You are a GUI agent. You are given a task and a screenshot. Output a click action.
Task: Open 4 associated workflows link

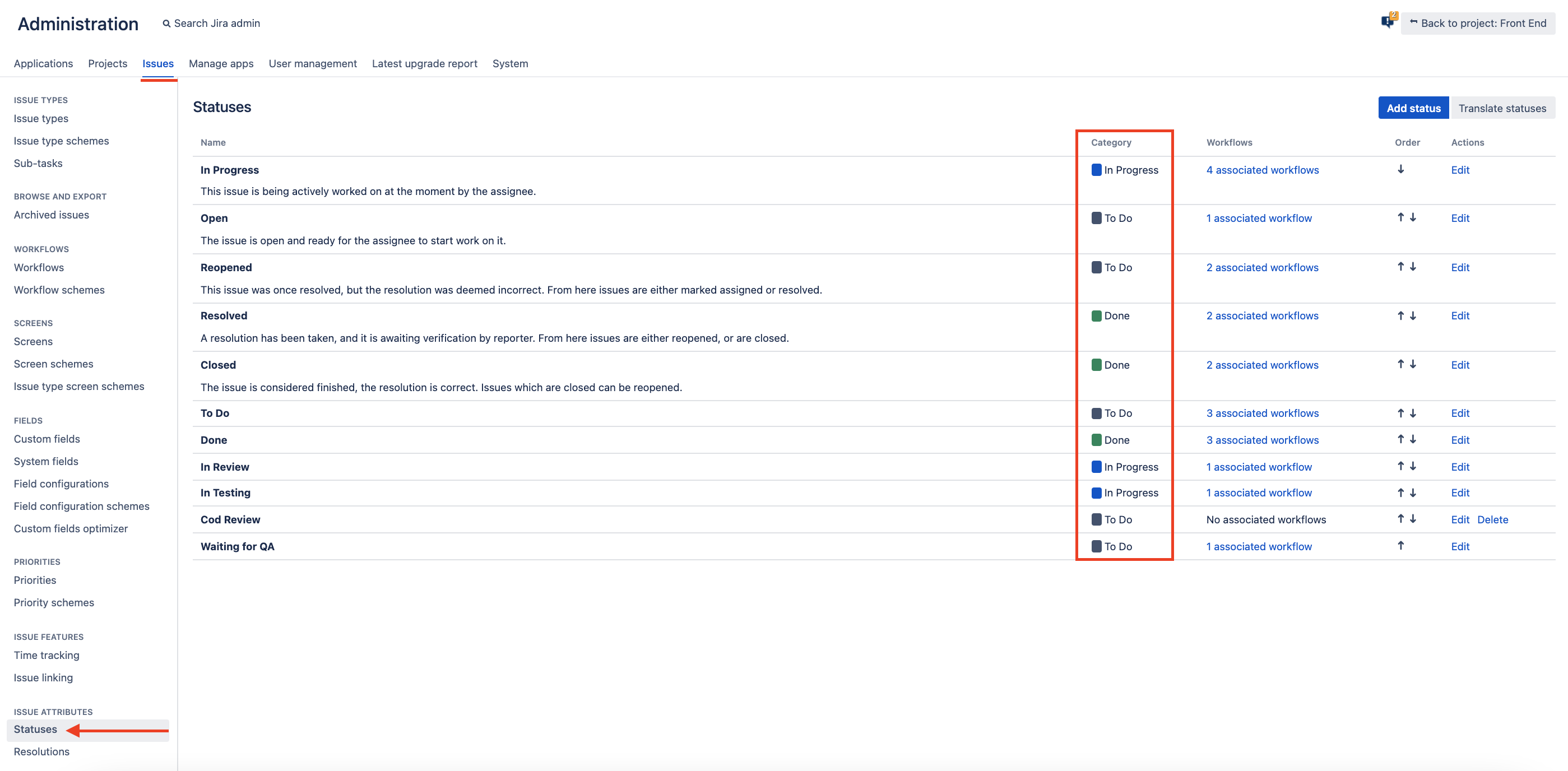pos(1262,170)
